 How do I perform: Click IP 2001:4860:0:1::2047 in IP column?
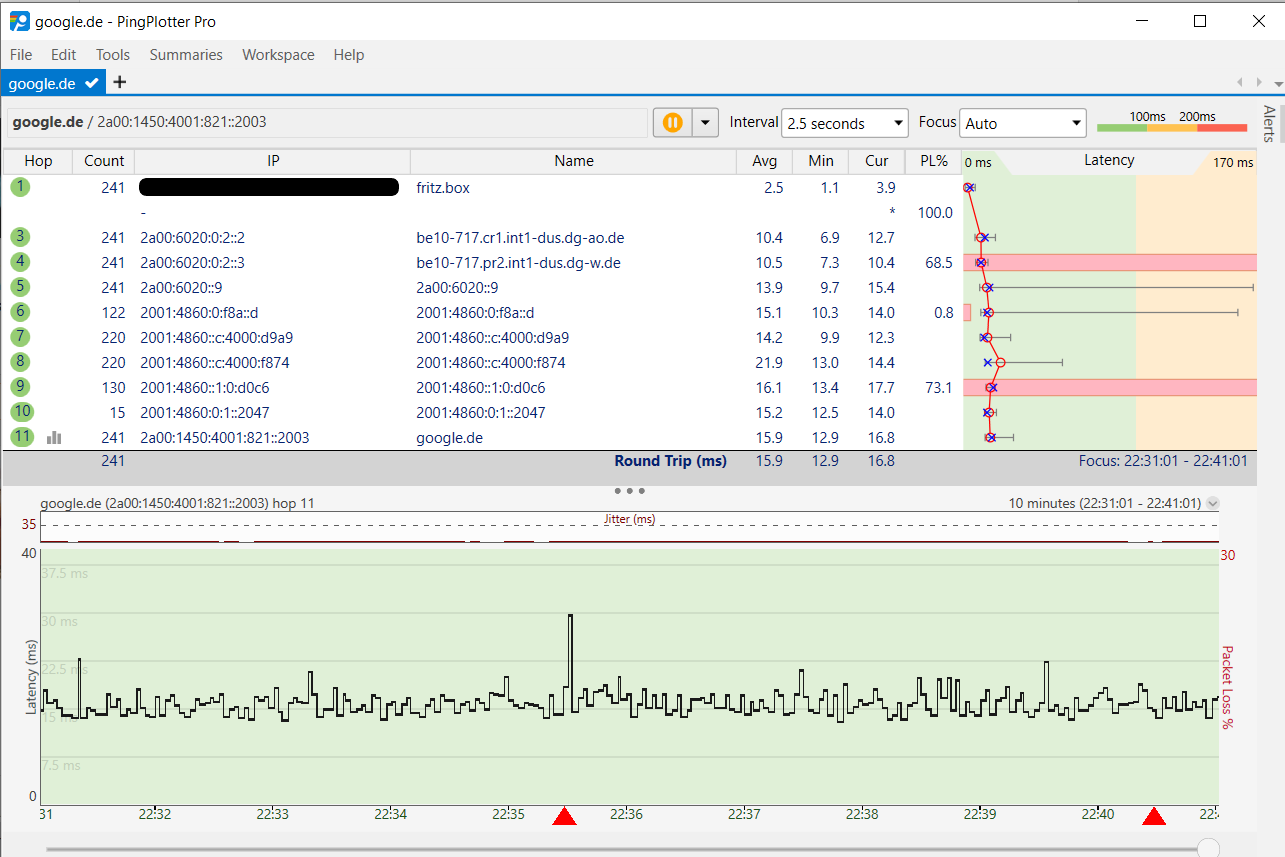tap(204, 412)
